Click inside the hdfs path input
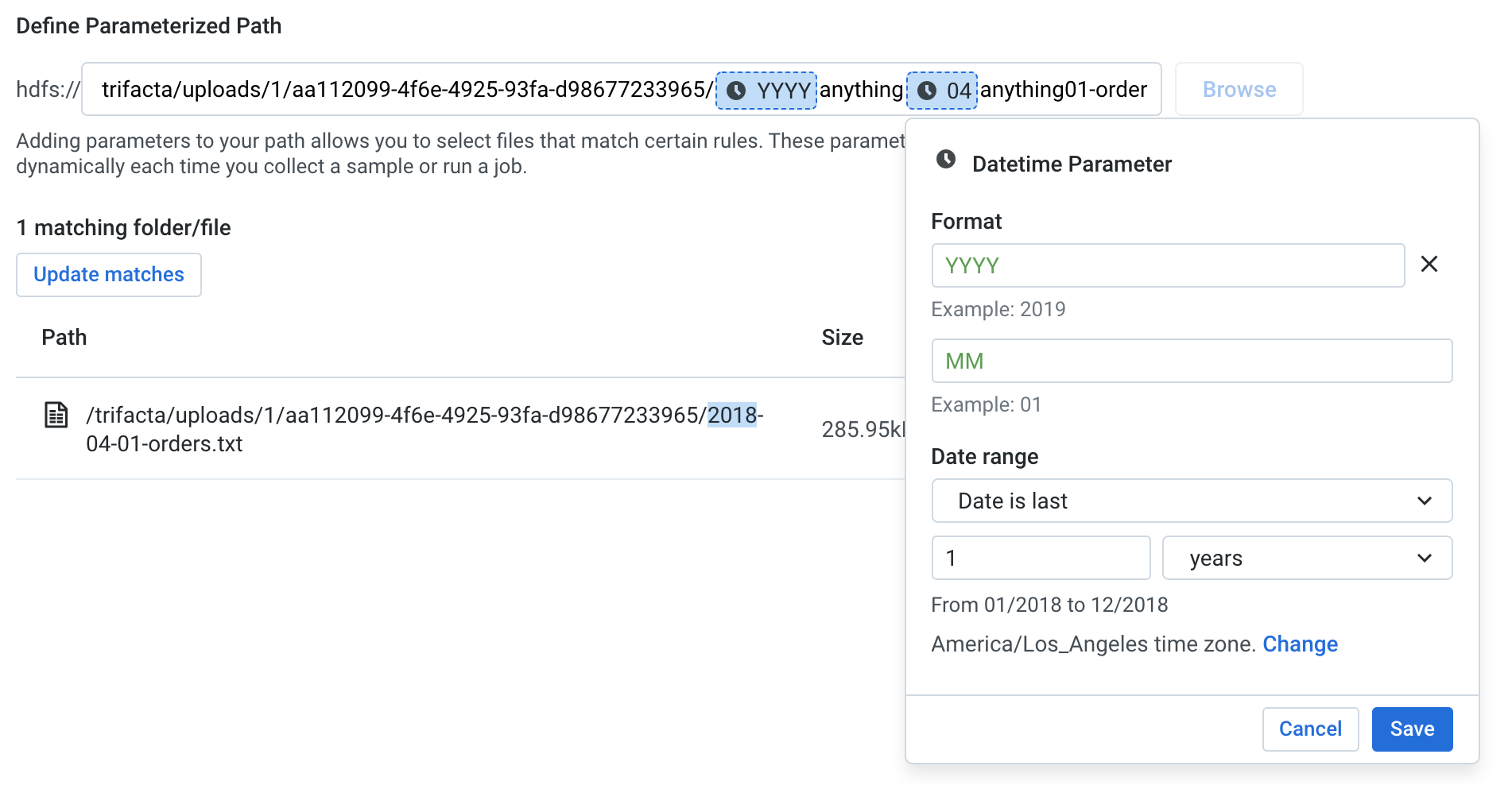 coord(397,89)
